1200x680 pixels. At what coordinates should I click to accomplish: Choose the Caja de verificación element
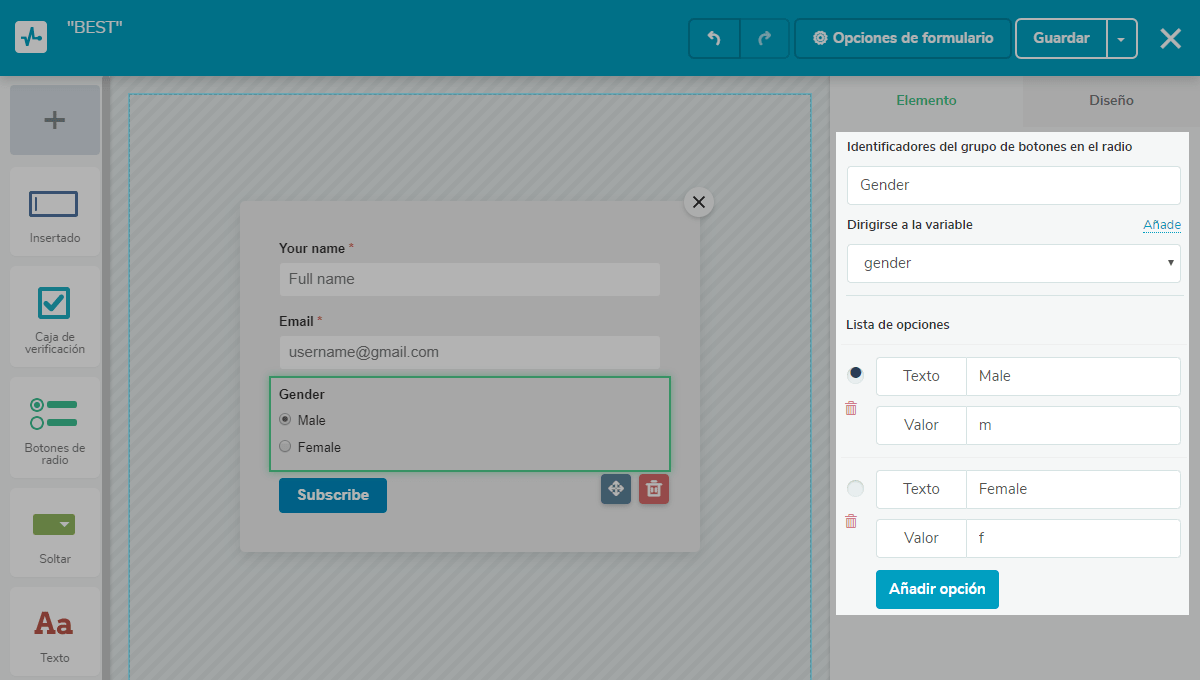coord(55,318)
